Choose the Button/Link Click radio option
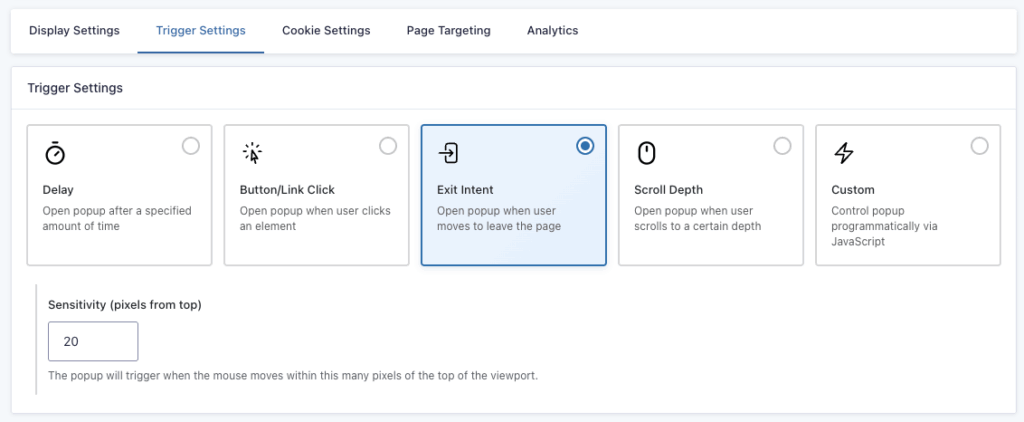This screenshot has height=422, width=1024. coord(388,146)
